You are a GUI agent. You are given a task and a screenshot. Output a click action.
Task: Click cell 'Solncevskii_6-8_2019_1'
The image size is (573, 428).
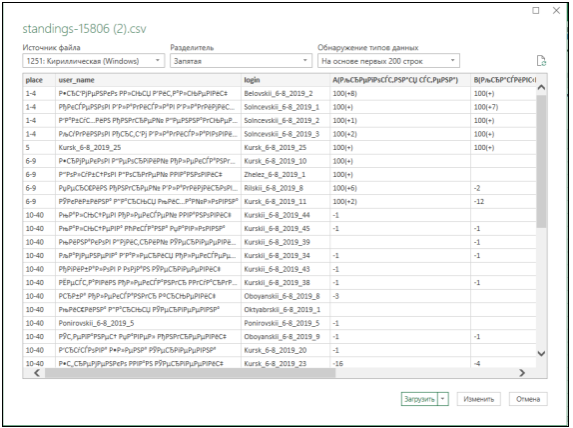[x=285, y=107]
